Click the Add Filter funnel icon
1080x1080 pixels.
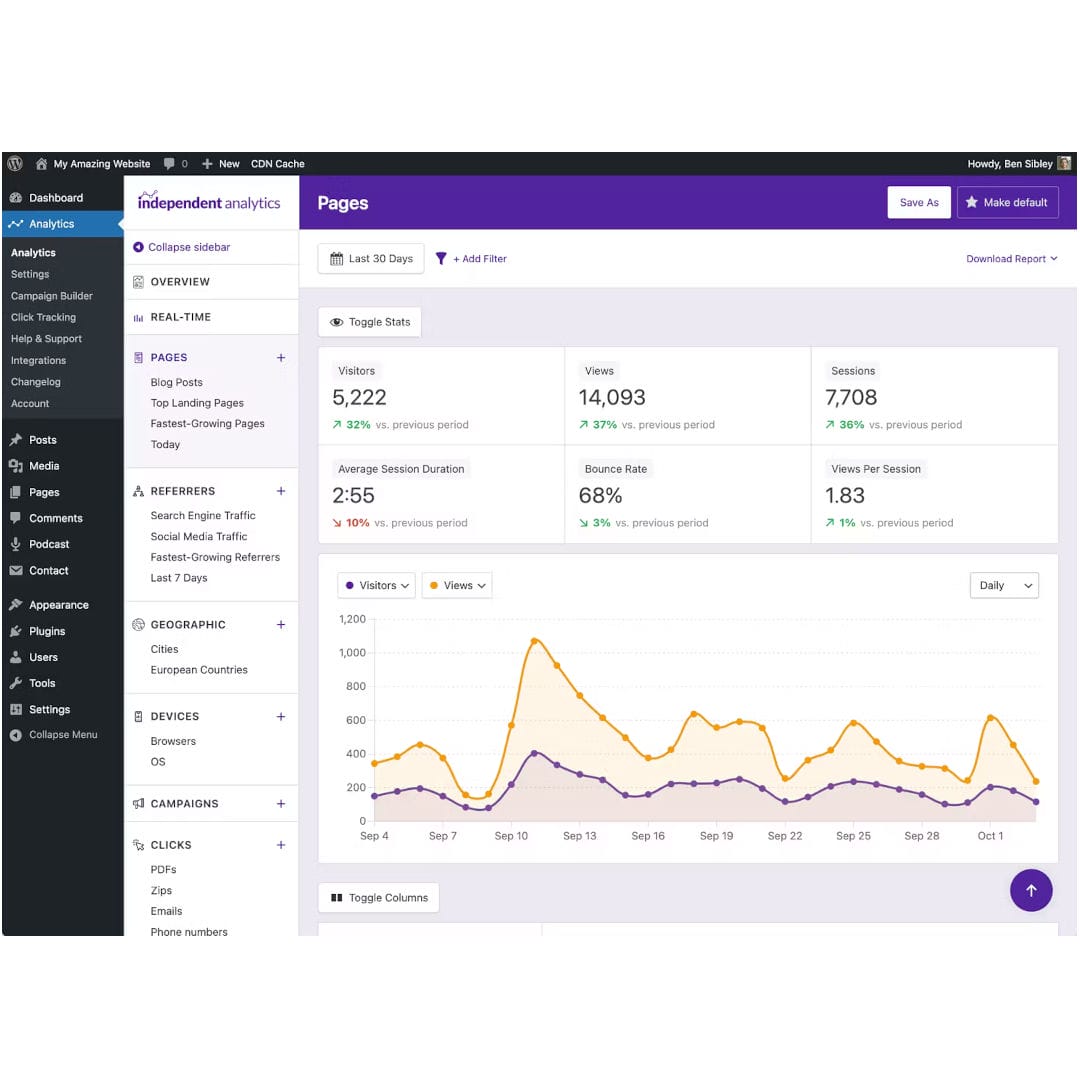coord(441,259)
